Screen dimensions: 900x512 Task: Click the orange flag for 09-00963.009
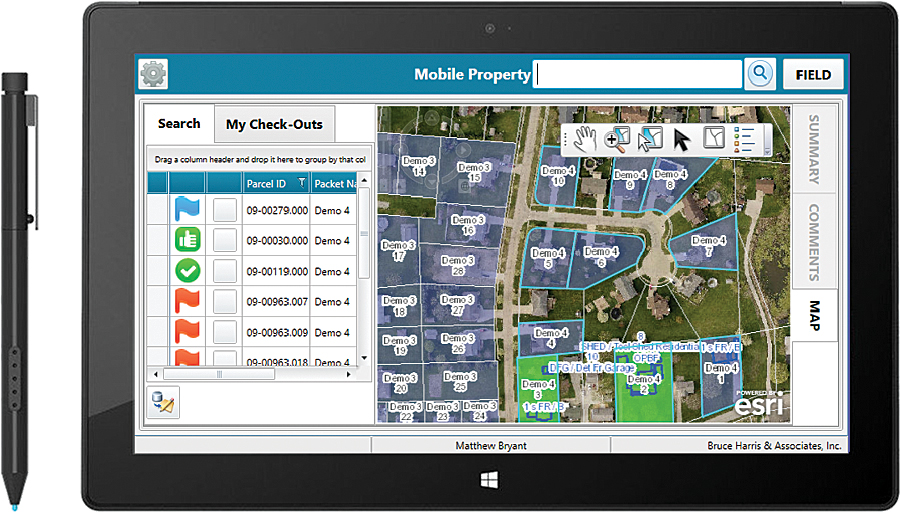point(187,331)
